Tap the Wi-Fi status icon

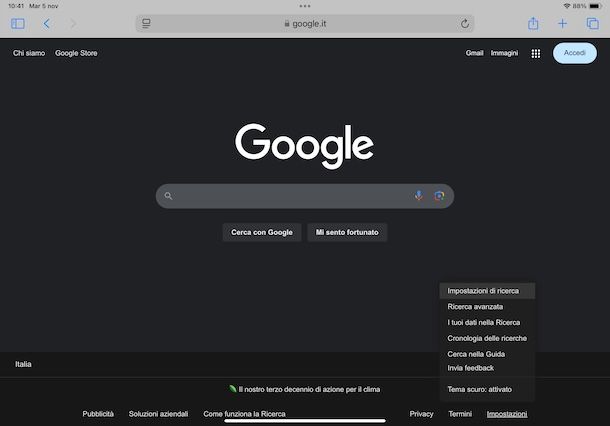click(x=567, y=6)
